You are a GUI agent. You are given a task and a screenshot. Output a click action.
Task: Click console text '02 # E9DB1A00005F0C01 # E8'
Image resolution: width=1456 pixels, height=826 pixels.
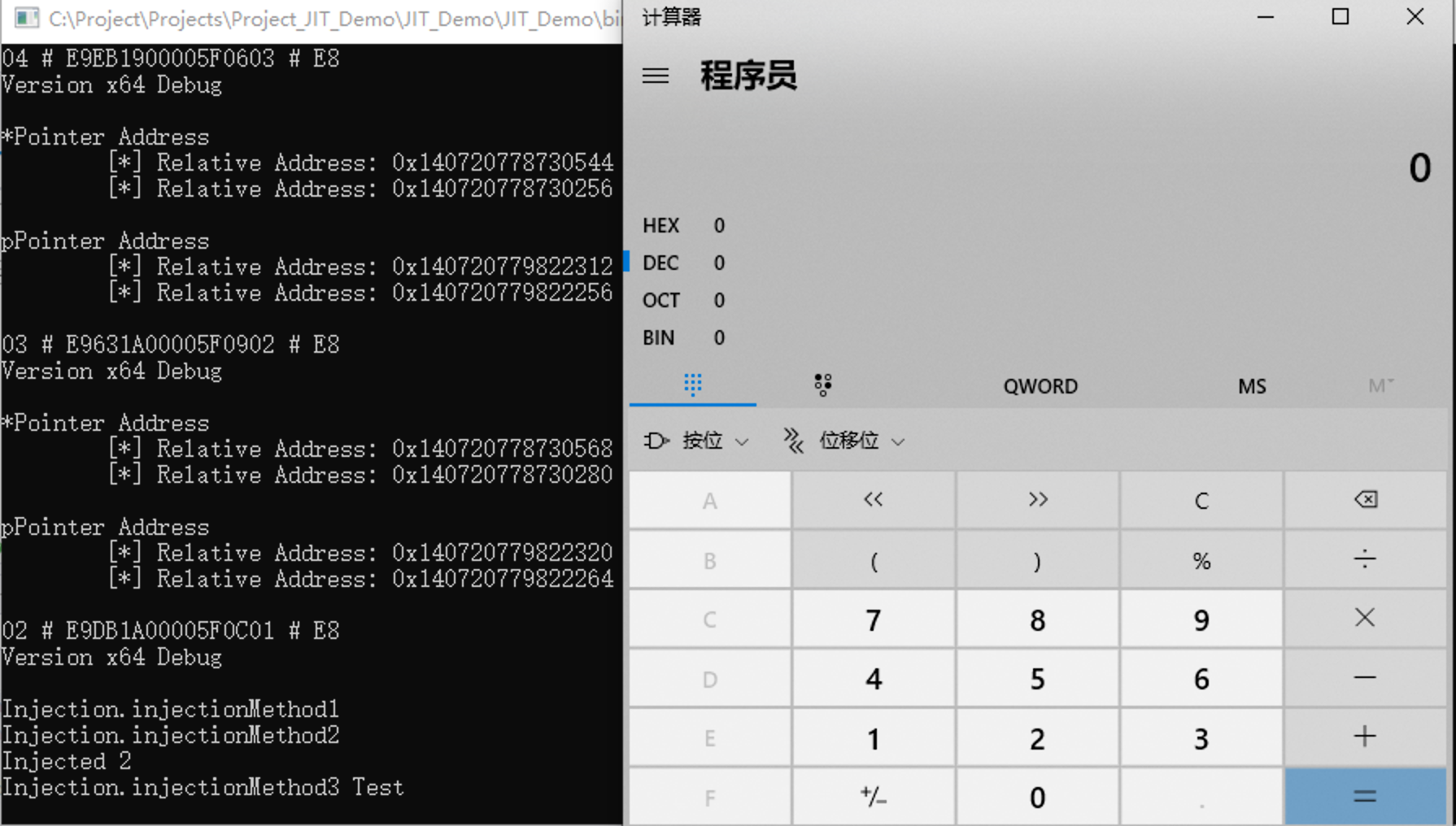(x=171, y=631)
